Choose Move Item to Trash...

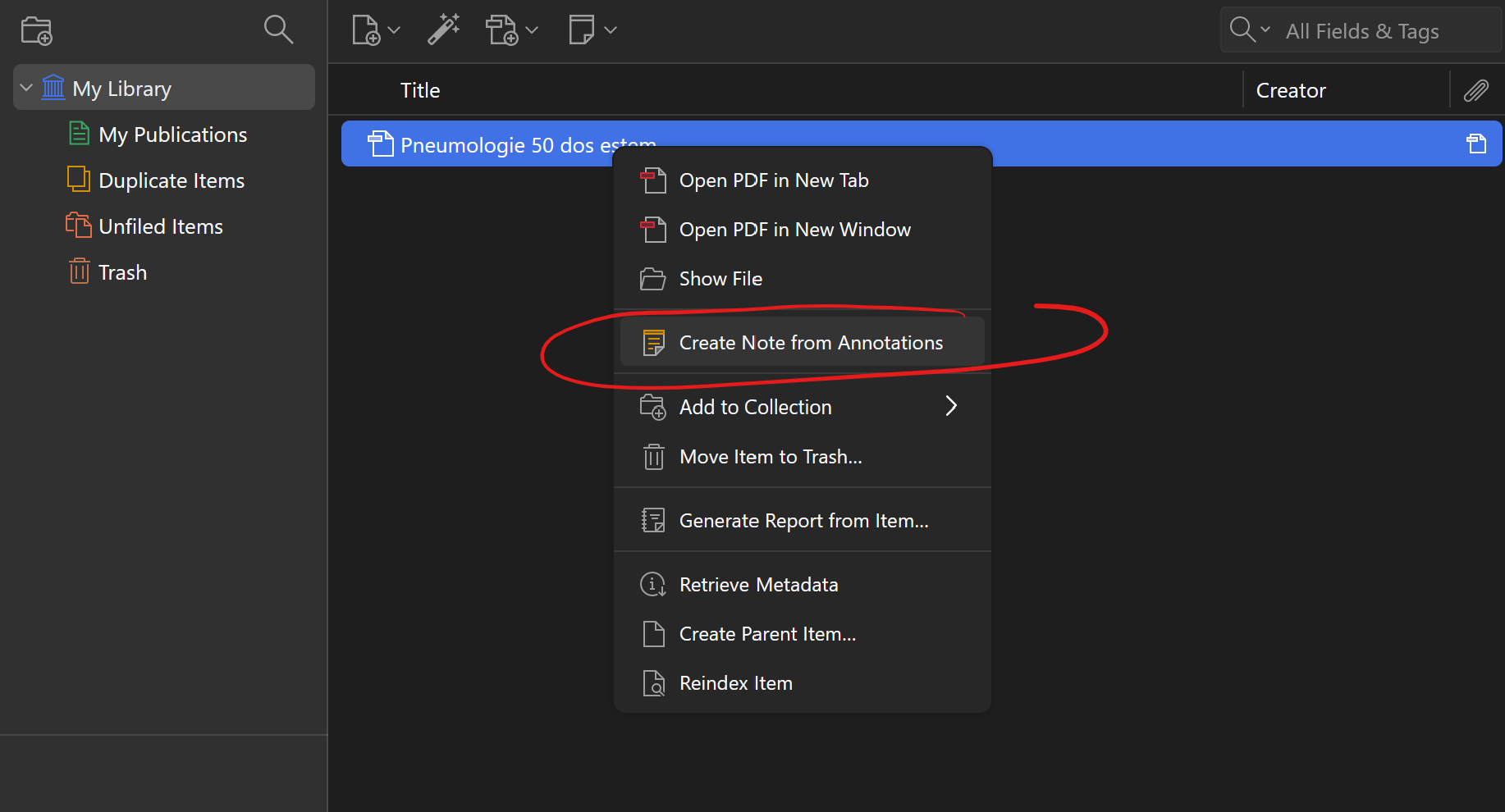tap(803, 457)
